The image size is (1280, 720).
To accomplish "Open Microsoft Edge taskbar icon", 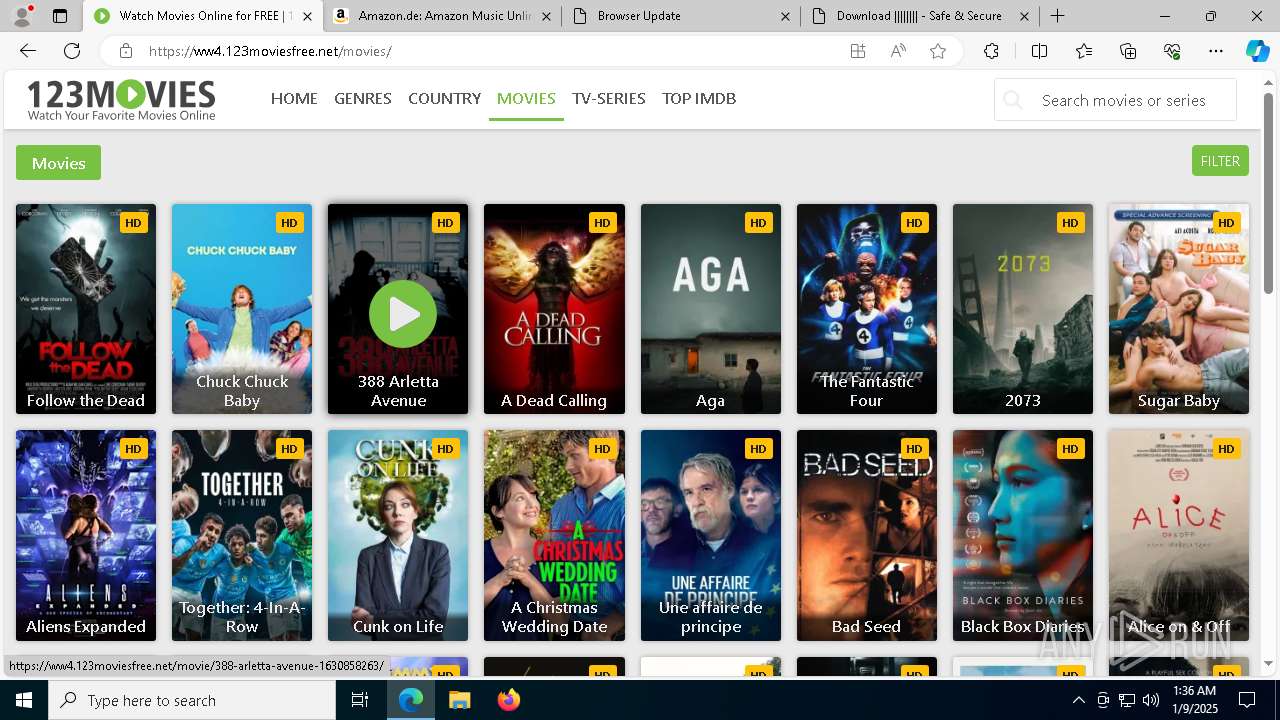I will pyautogui.click(x=411, y=700).
